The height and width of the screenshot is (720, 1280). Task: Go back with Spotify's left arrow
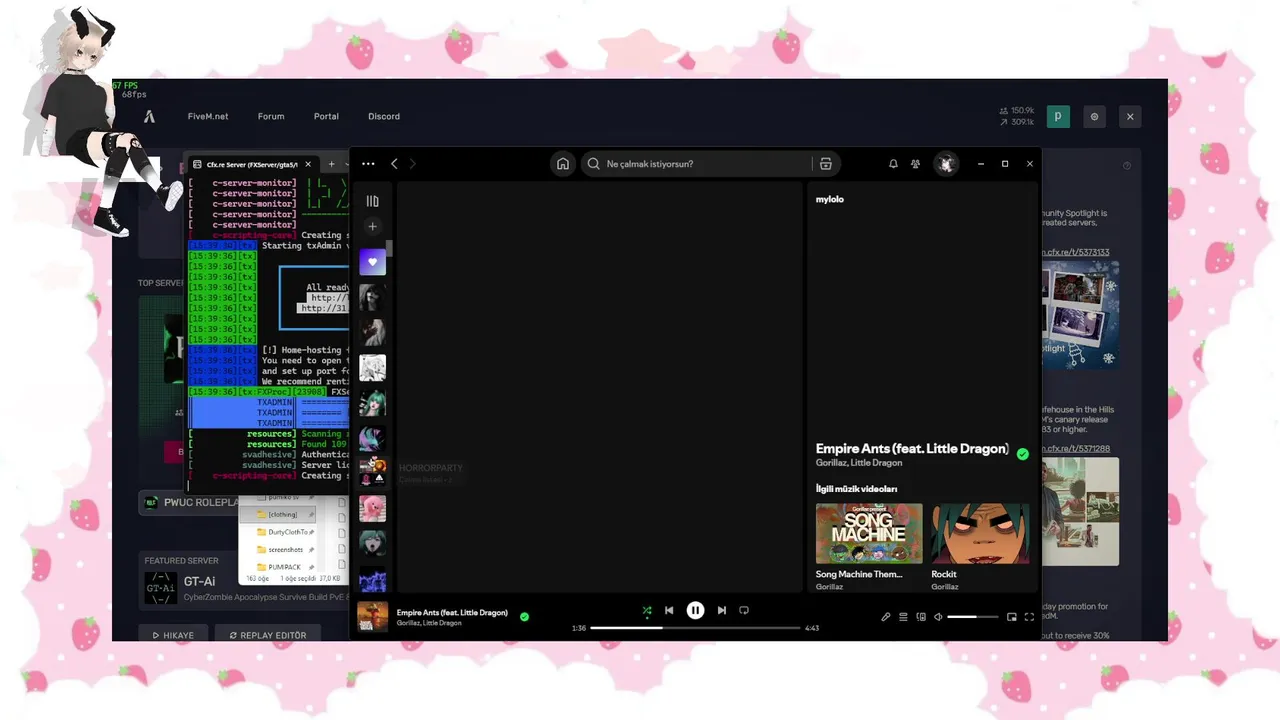coord(394,164)
